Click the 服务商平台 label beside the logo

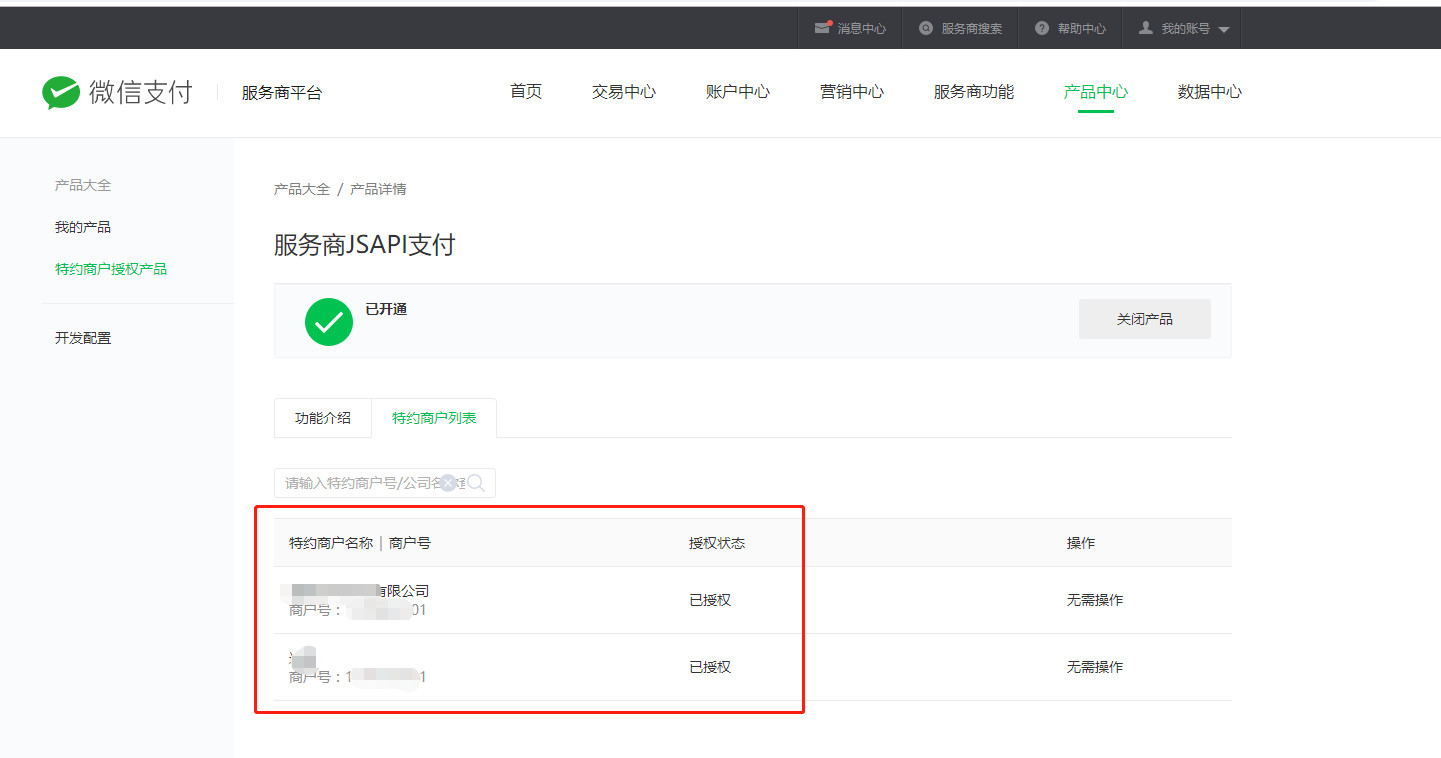pos(282,93)
